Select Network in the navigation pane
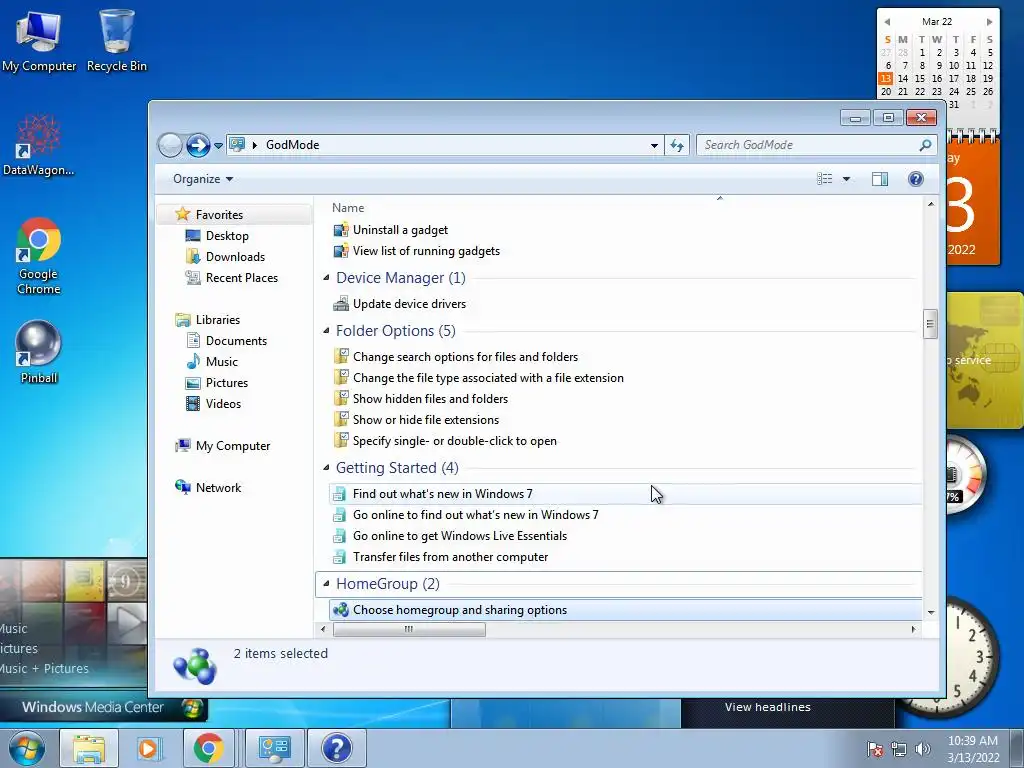 click(x=218, y=488)
